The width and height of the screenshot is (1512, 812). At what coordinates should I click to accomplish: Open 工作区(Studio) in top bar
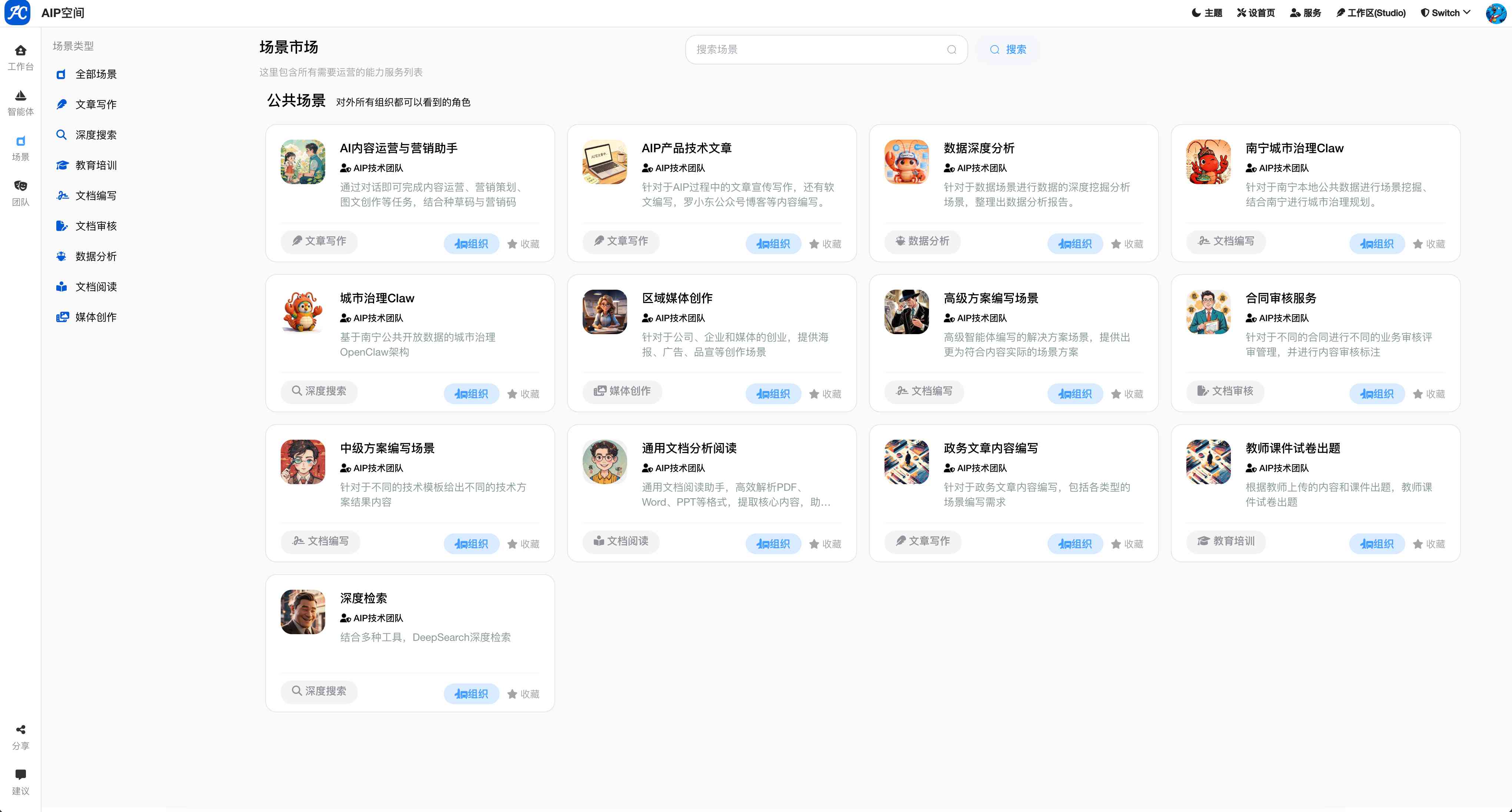click(x=1371, y=13)
